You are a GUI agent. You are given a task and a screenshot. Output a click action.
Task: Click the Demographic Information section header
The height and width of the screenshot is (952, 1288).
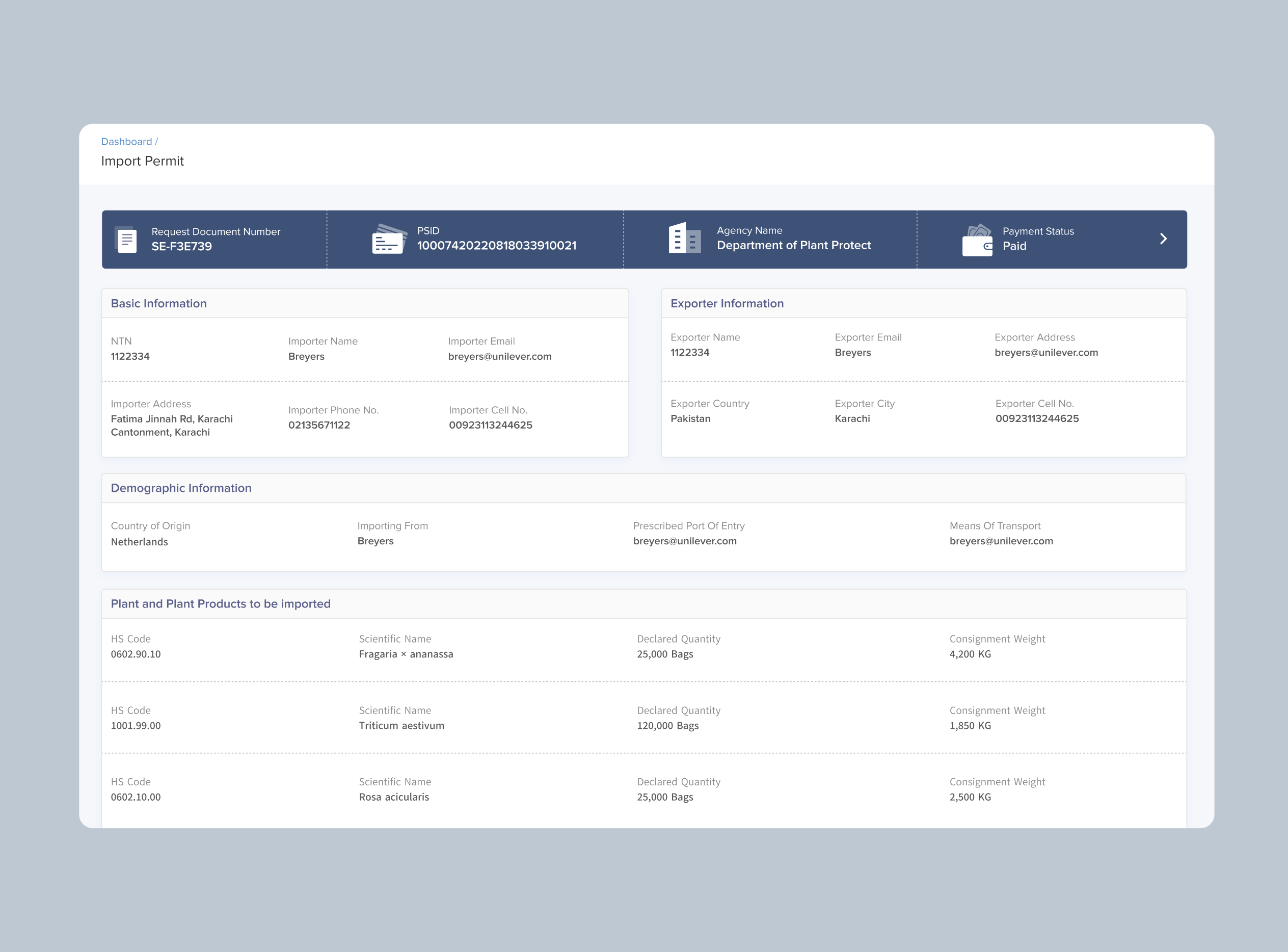pyautogui.click(x=181, y=488)
